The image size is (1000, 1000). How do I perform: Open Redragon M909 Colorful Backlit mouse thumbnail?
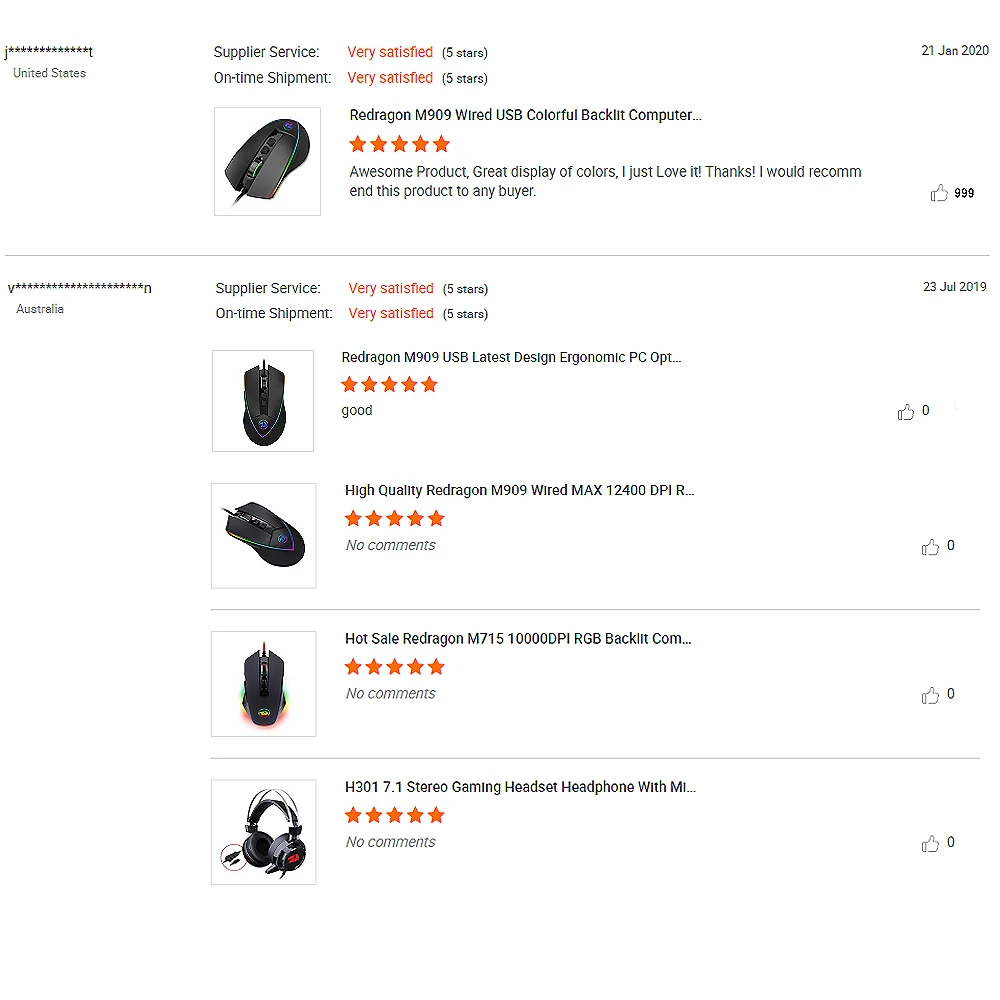267,161
